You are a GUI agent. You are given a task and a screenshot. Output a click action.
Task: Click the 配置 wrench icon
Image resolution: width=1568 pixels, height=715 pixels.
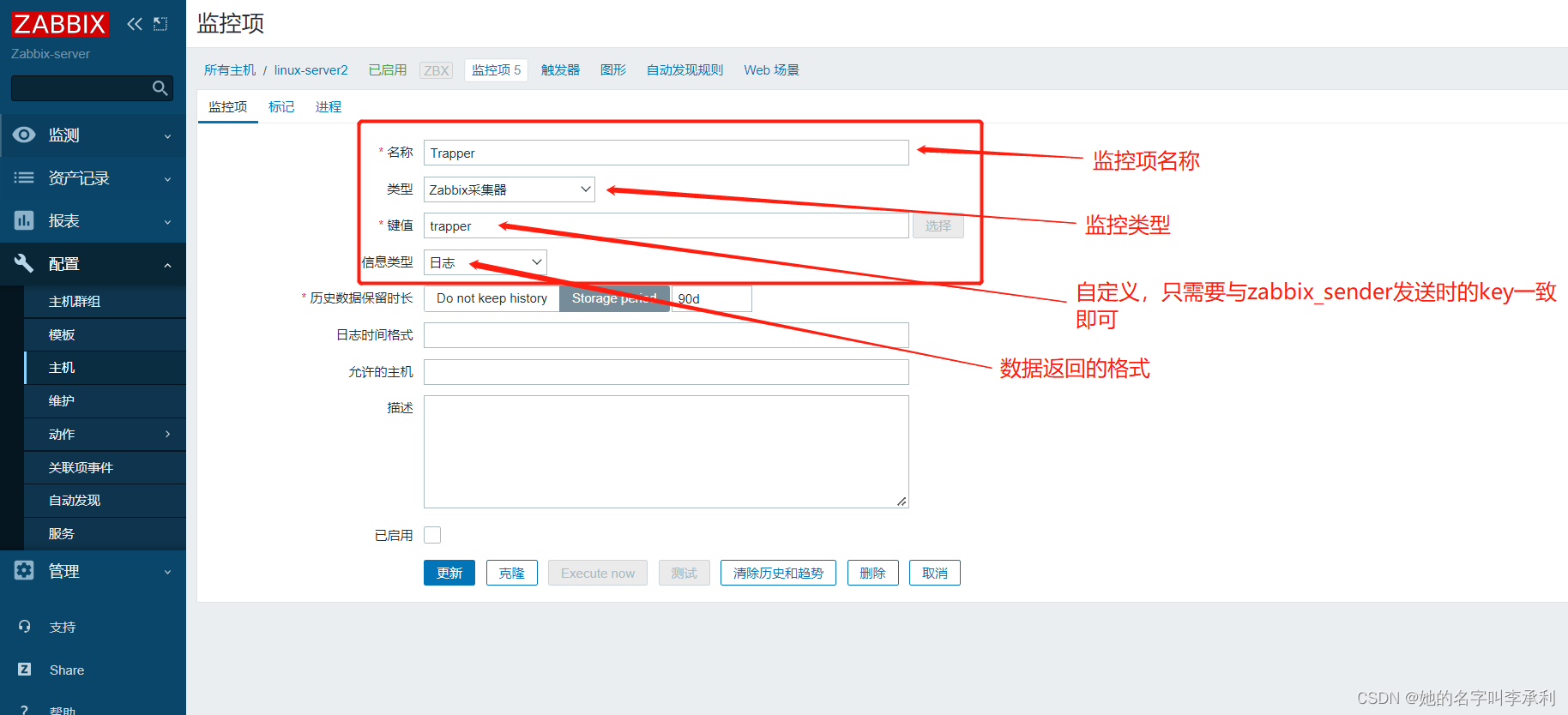tap(24, 263)
